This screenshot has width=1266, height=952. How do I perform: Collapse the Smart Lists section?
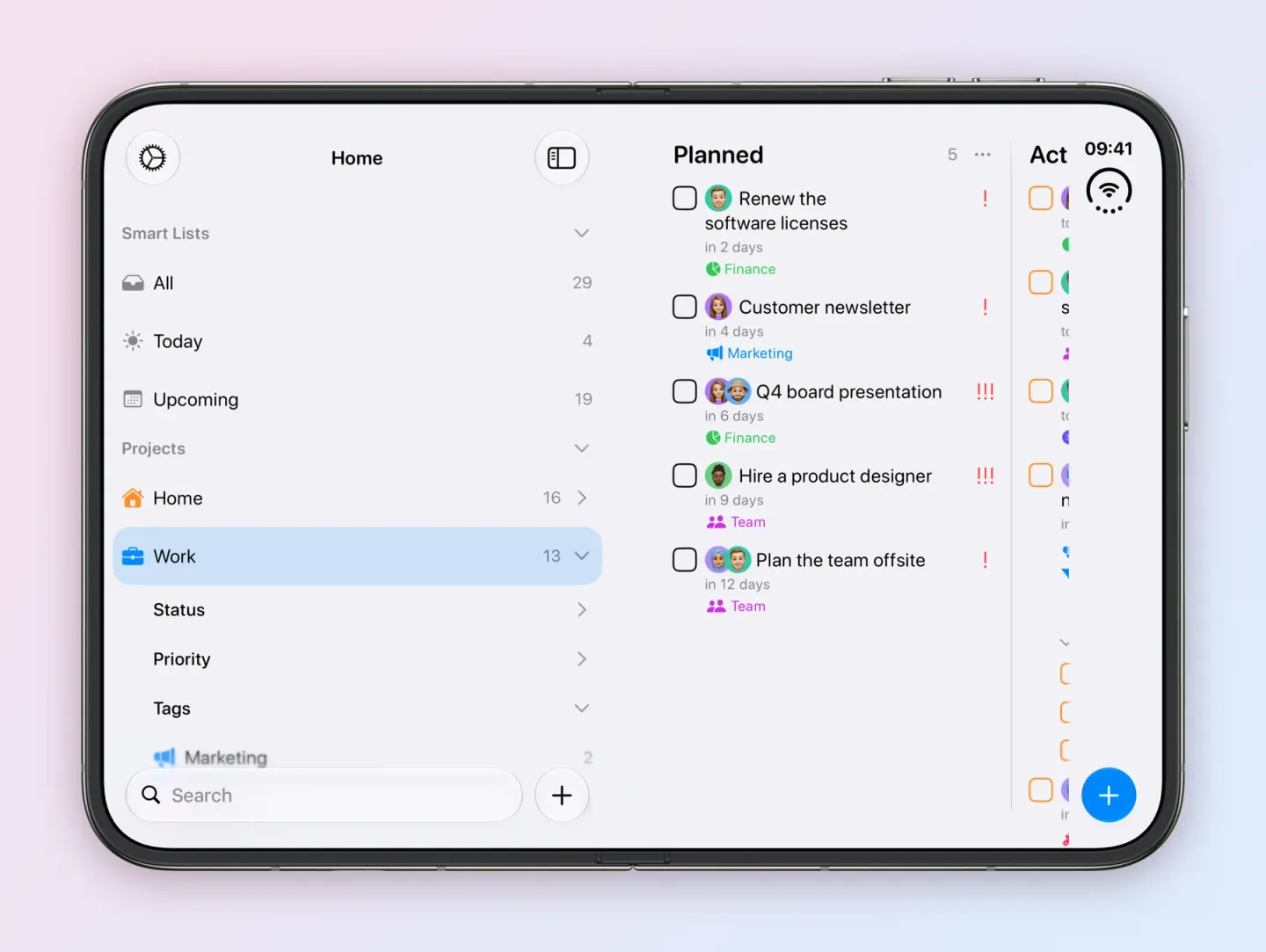tap(581, 234)
